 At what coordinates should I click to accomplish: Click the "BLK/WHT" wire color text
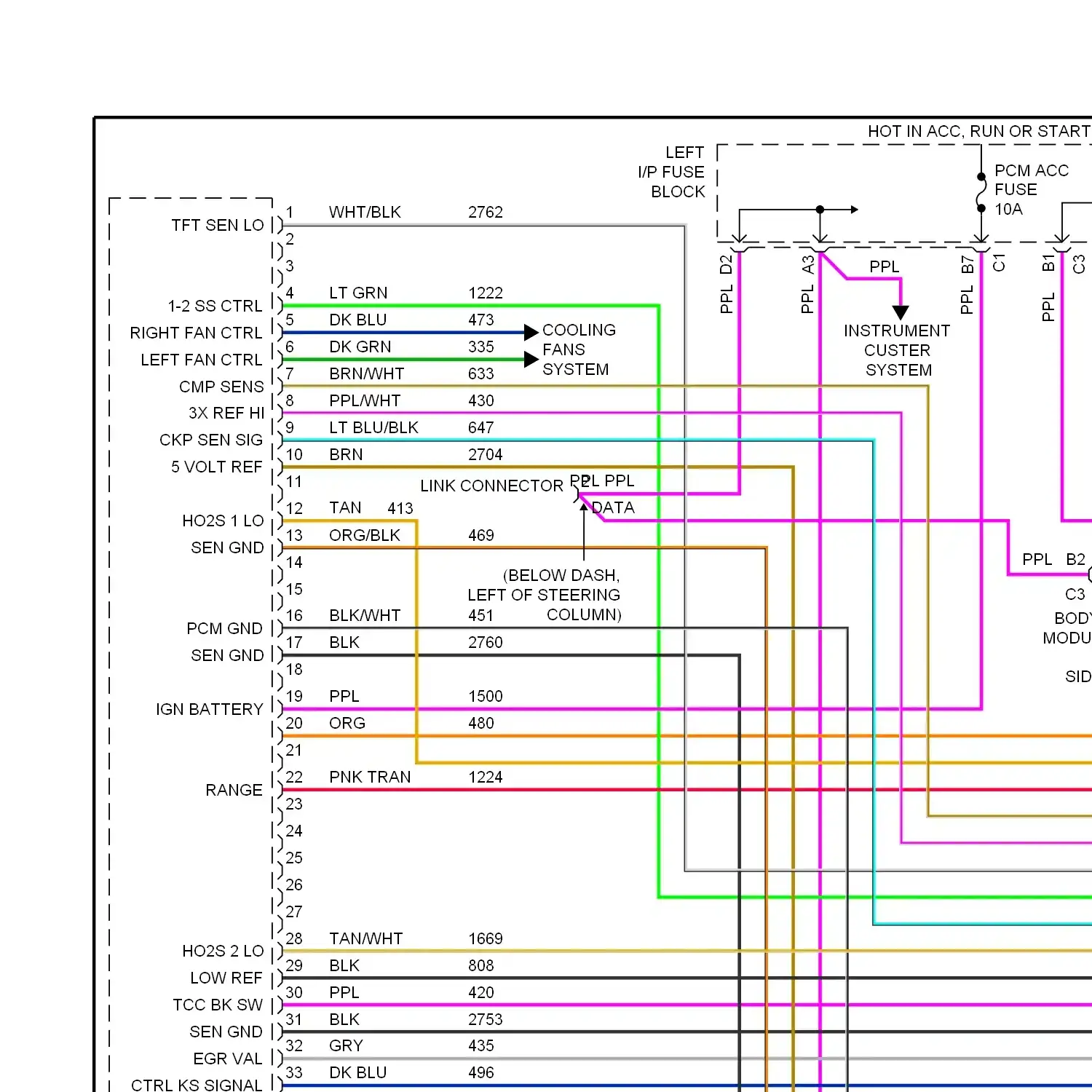[365, 615]
